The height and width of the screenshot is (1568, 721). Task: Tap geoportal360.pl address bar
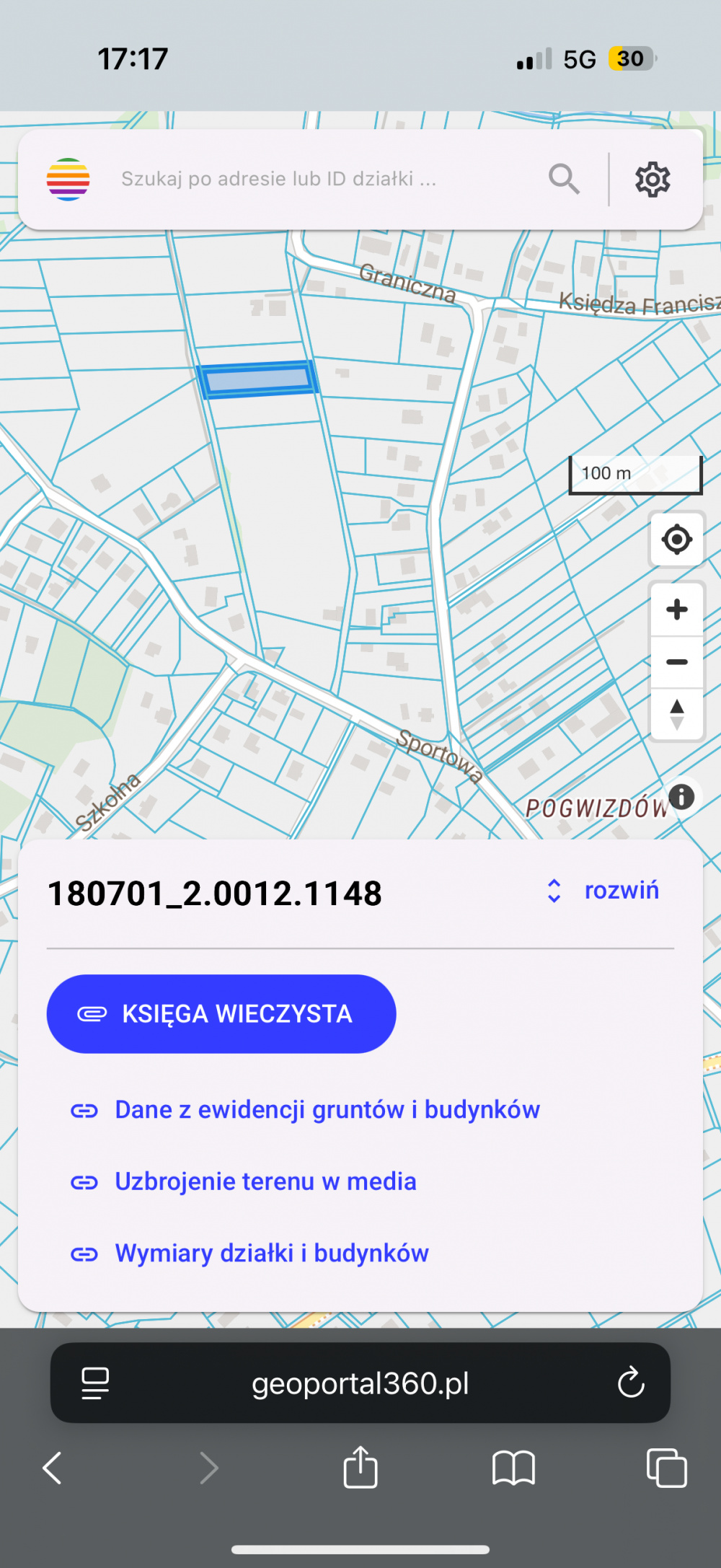(x=360, y=1383)
